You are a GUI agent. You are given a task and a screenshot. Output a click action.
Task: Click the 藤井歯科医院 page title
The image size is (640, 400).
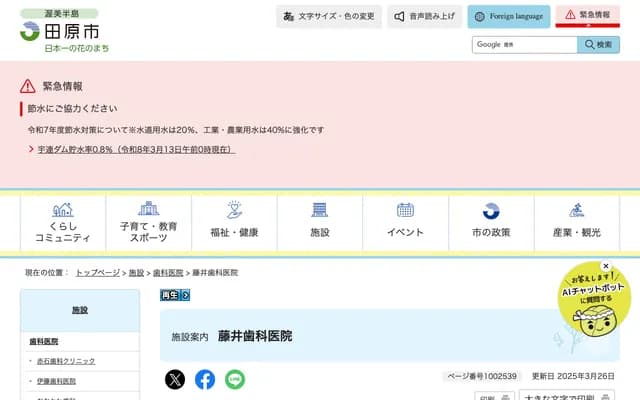click(x=255, y=336)
